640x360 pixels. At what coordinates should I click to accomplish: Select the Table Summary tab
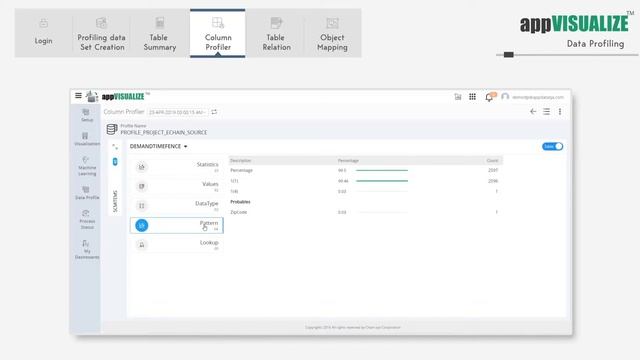(160, 33)
